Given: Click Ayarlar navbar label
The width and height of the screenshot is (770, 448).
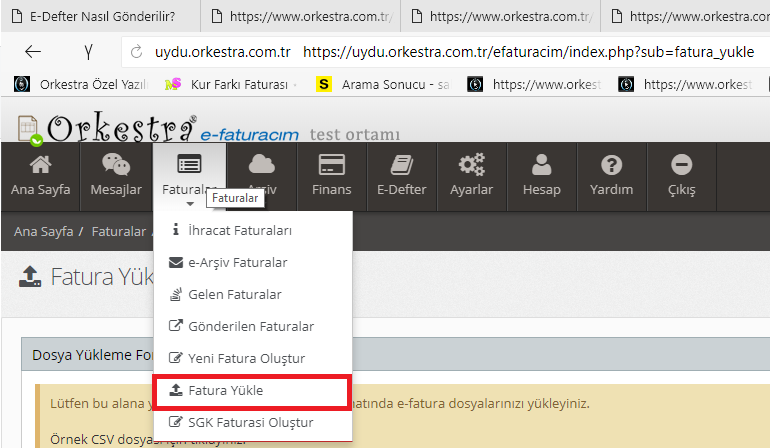Looking at the screenshot, I should coord(471,190).
